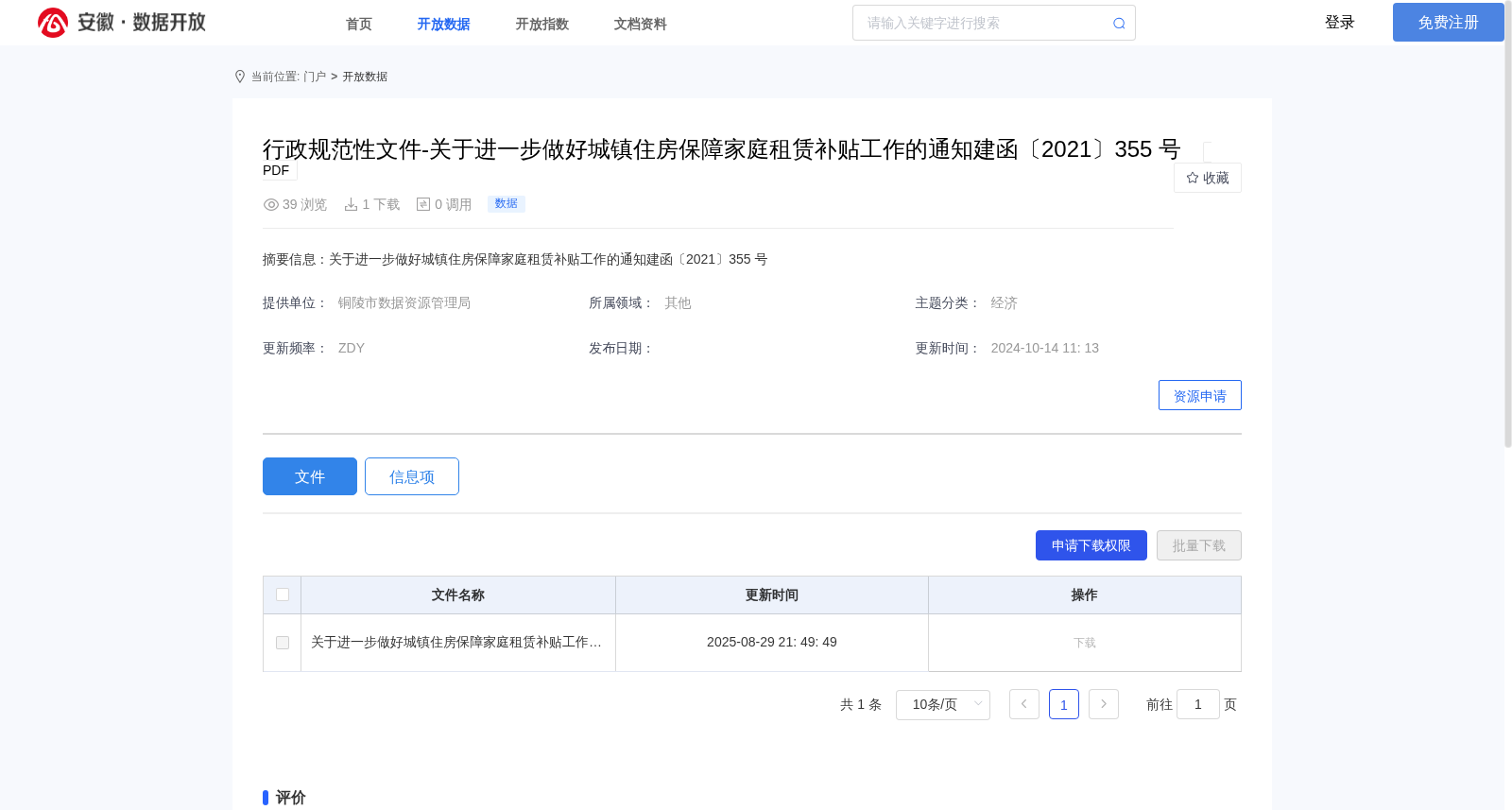Screen dimensions: 1512x810
Task: Click the provider 铜陵市数据资源管理局
Action: 404,303
